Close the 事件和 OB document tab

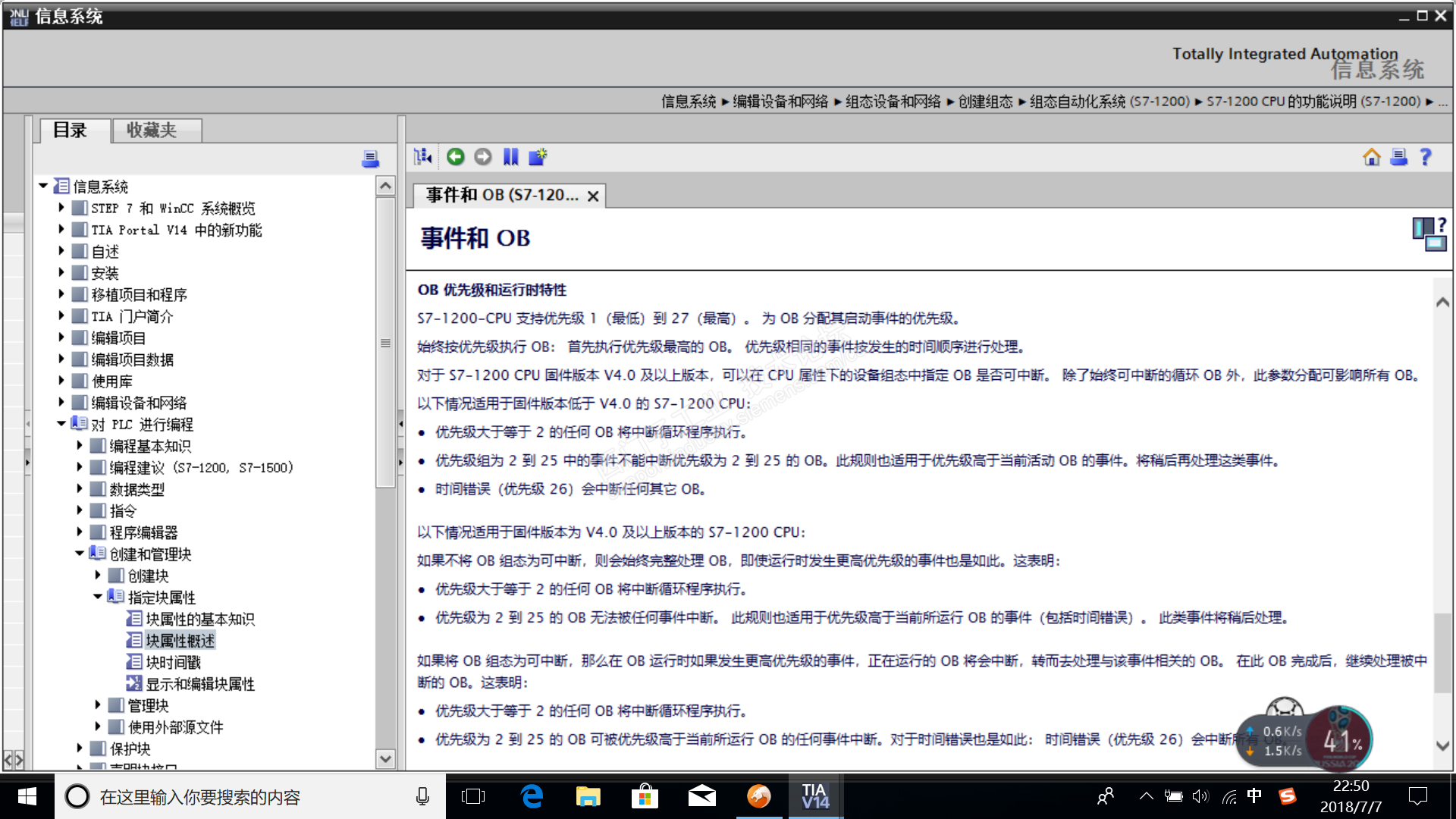(593, 196)
